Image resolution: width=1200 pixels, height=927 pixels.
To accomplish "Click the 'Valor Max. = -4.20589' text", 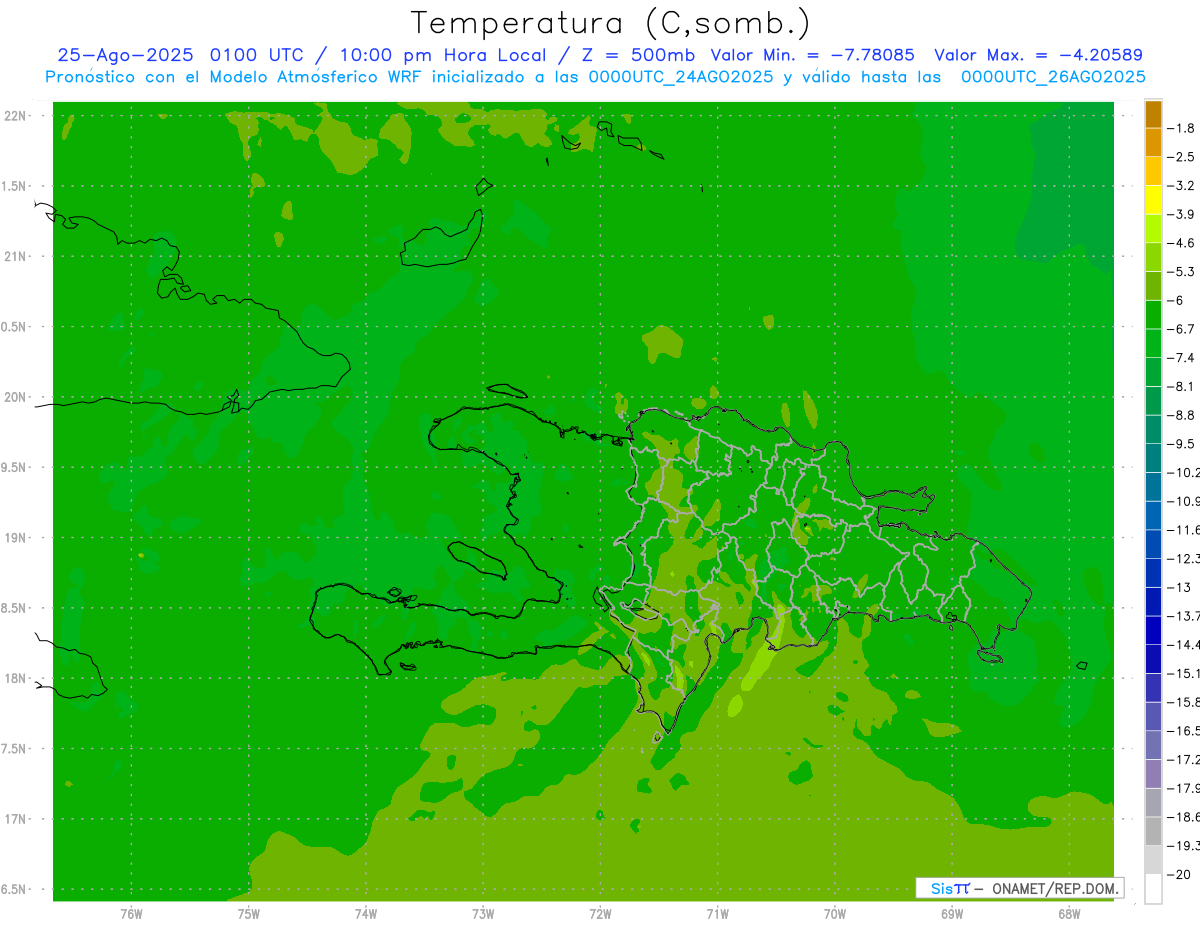I will 1038,55.
